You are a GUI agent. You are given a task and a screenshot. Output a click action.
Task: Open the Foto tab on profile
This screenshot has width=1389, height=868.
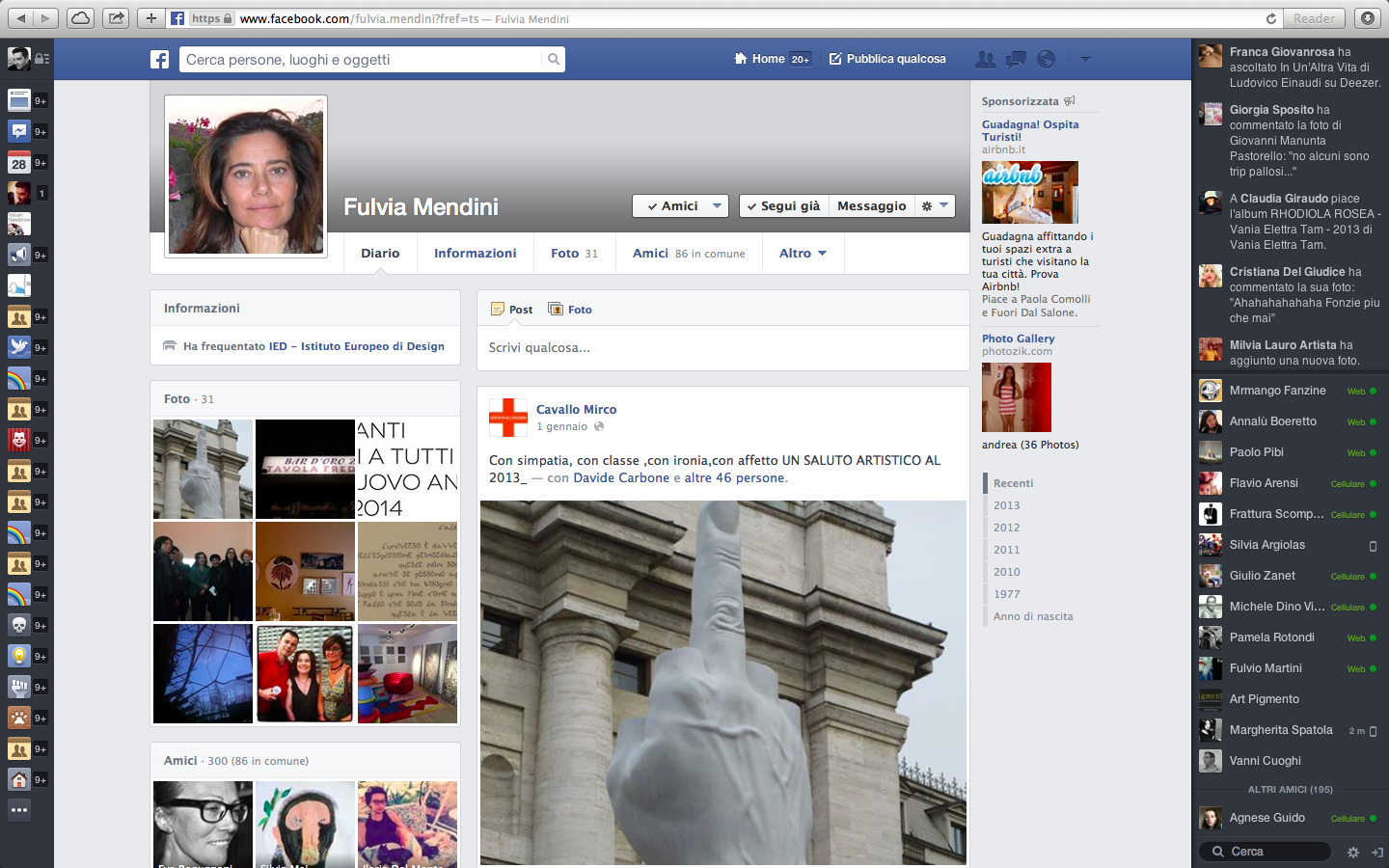coord(574,254)
